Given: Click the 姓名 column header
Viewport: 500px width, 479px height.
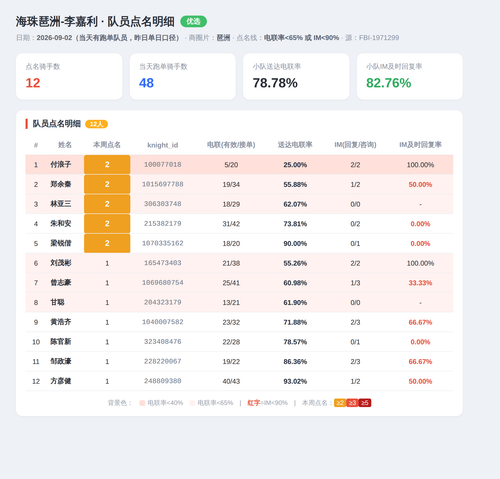Looking at the screenshot, I should point(65,145).
